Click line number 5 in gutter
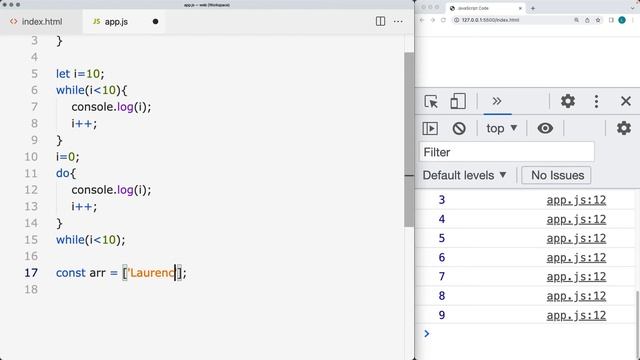Screen dimensions: 640x360 34,74
